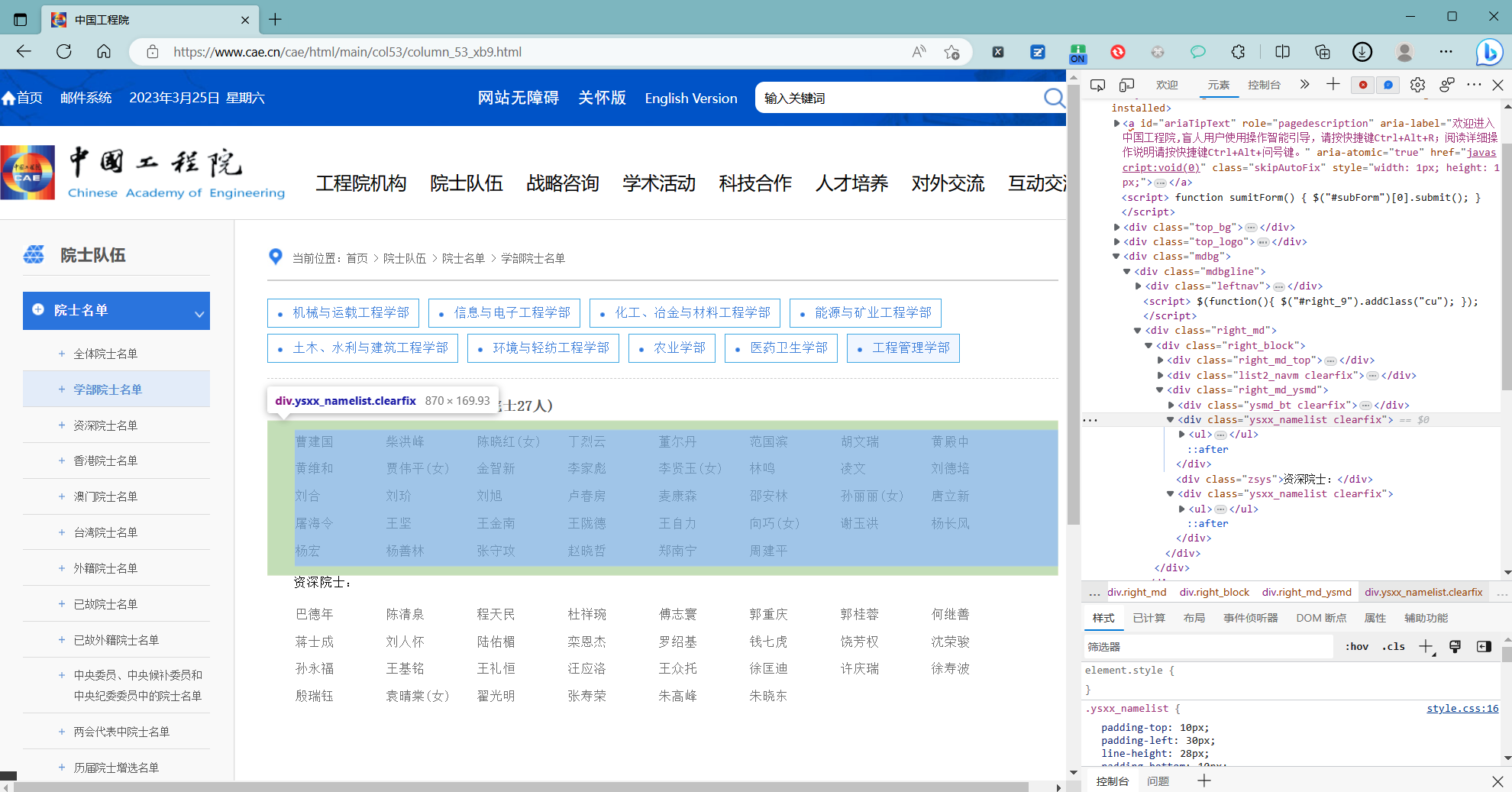Toggle device emulation icon in DevTools
The image size is (1512, 792).
click(1126, 85)
